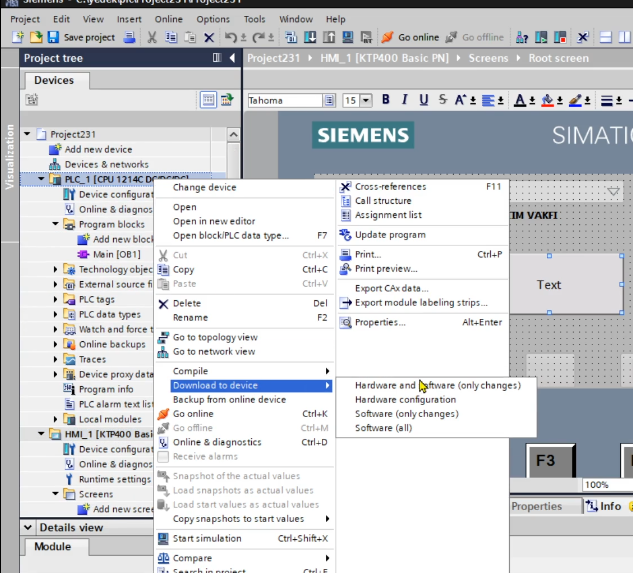
Task: Expand the PLC tags folder
Action: coord(55,299)
